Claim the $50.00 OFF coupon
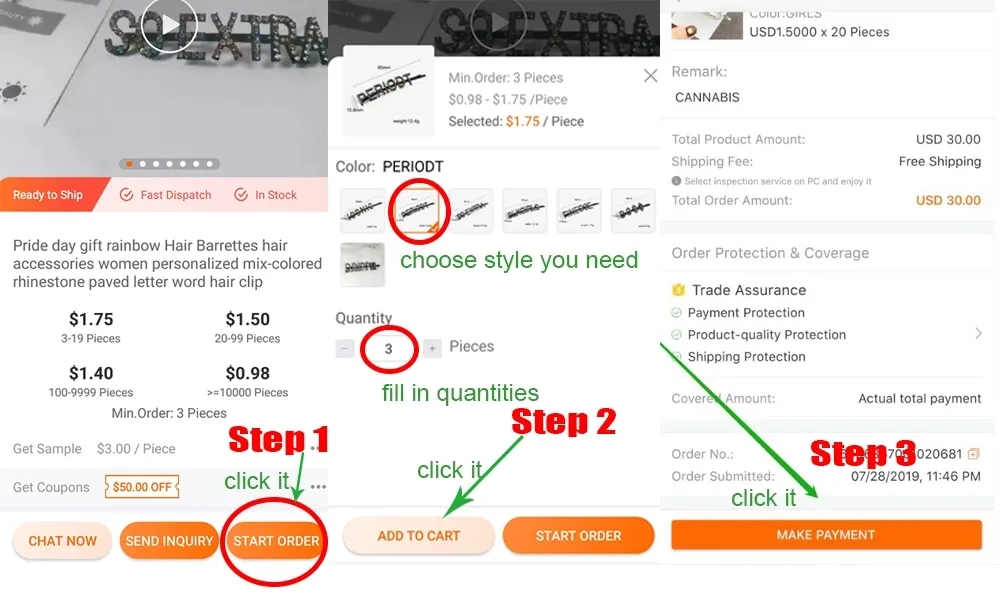 (142, 487)
